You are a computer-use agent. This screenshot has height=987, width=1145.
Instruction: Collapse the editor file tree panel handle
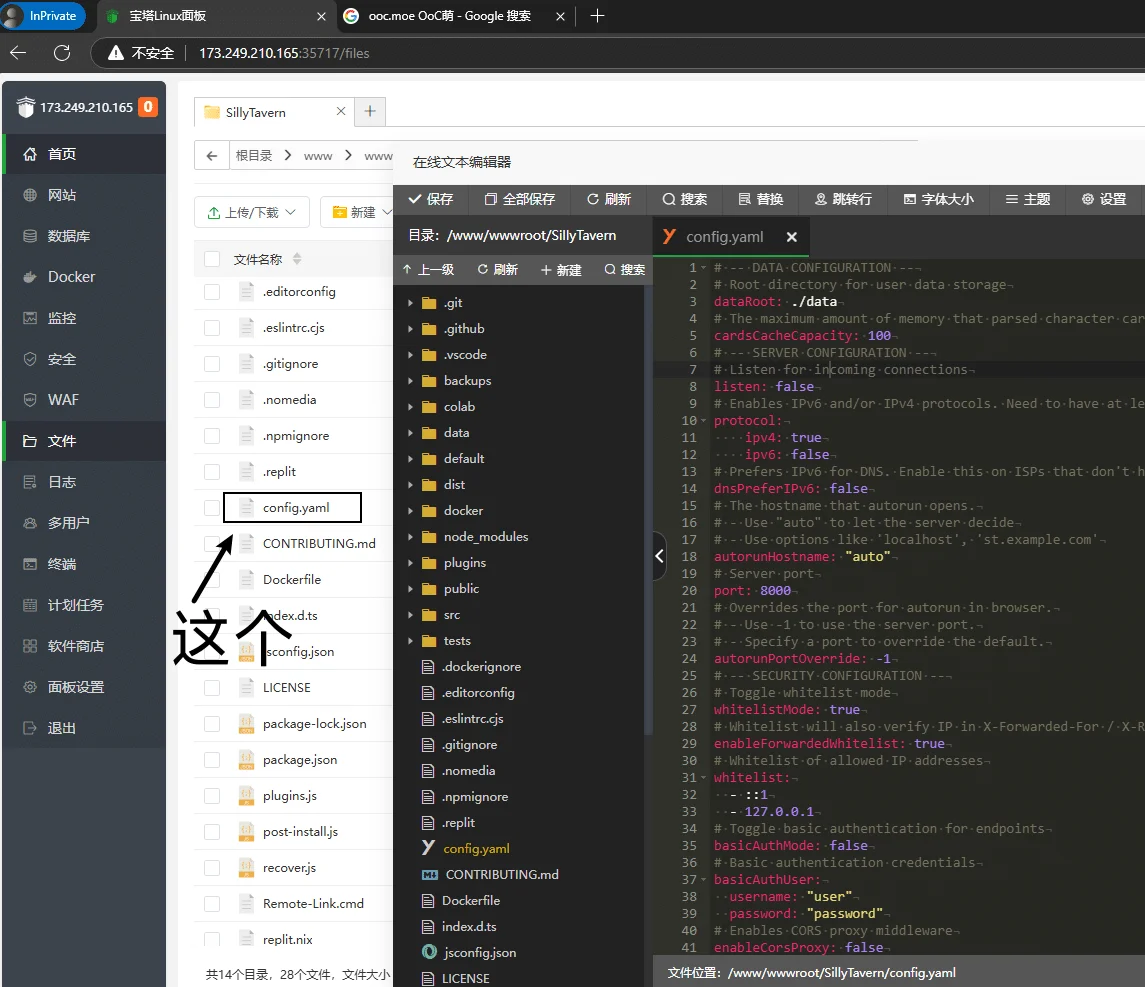[x=659, y=557]
